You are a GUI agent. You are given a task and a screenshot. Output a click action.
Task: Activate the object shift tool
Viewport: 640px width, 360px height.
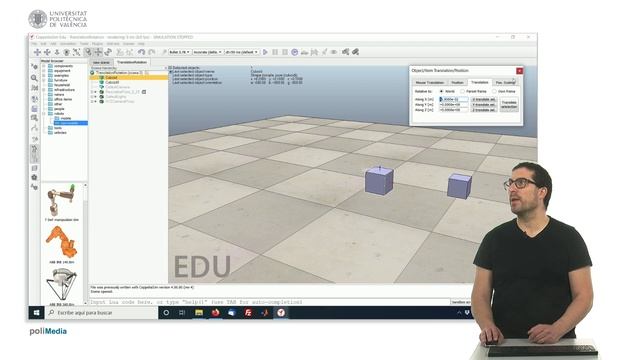pos(98,52)
